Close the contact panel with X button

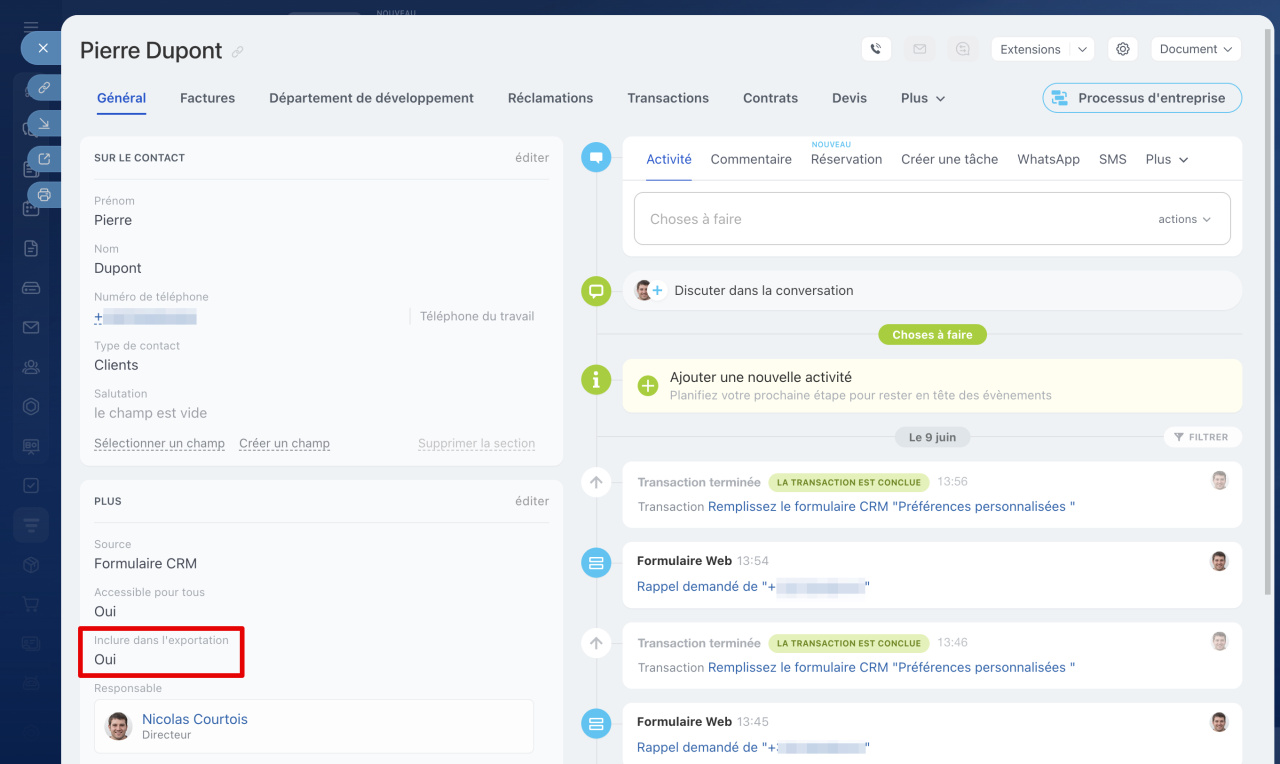click(42, 47)
